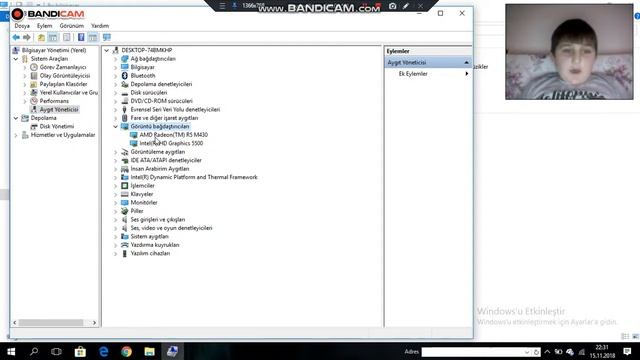Select Görev Zamanlayıcı in left tree

click(63, 67)
